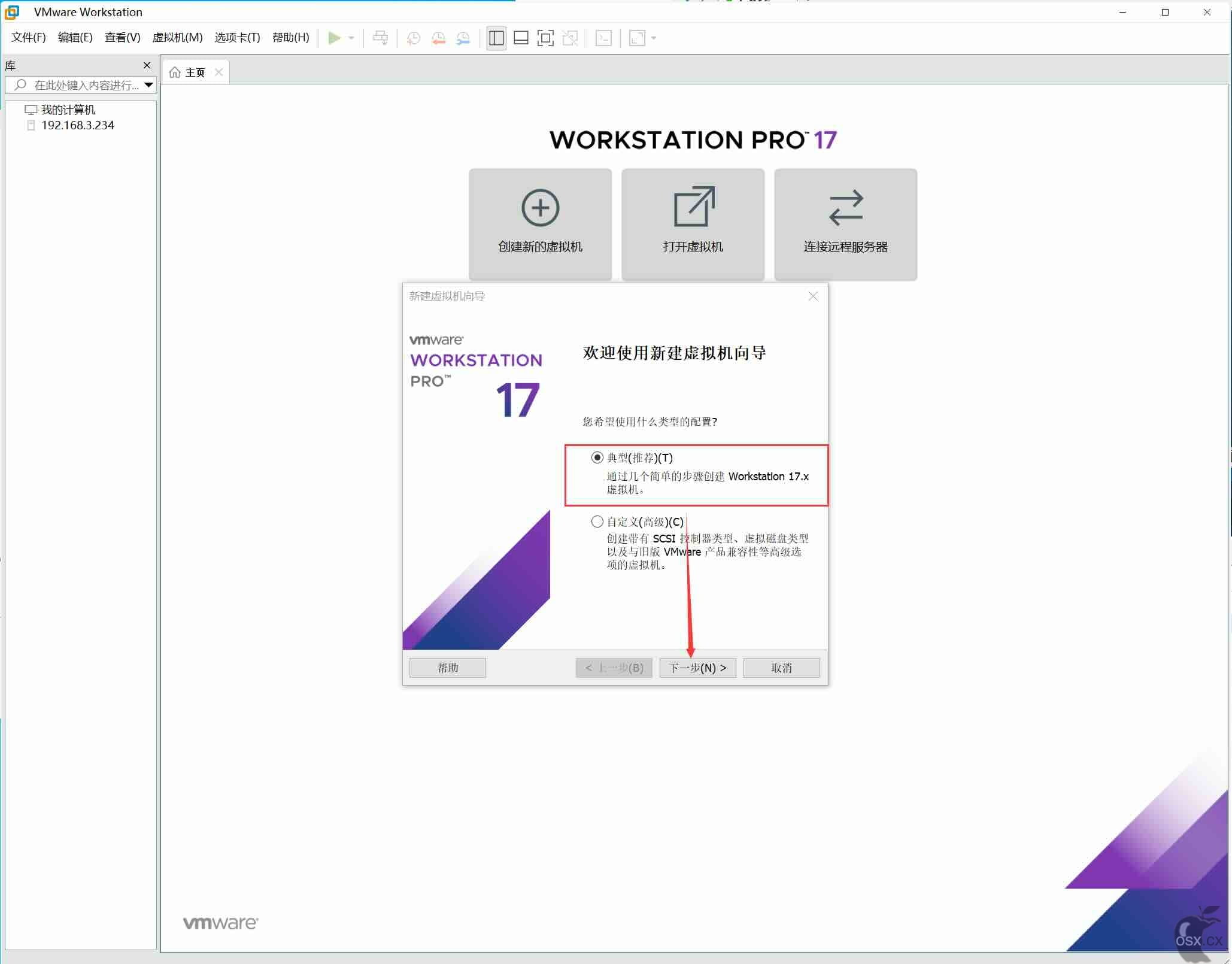Image resolution: width=1232 pixels, height=964 pixels.
Task: Select 我的计算机 in library tree
Action: click(x=68, y=110)
